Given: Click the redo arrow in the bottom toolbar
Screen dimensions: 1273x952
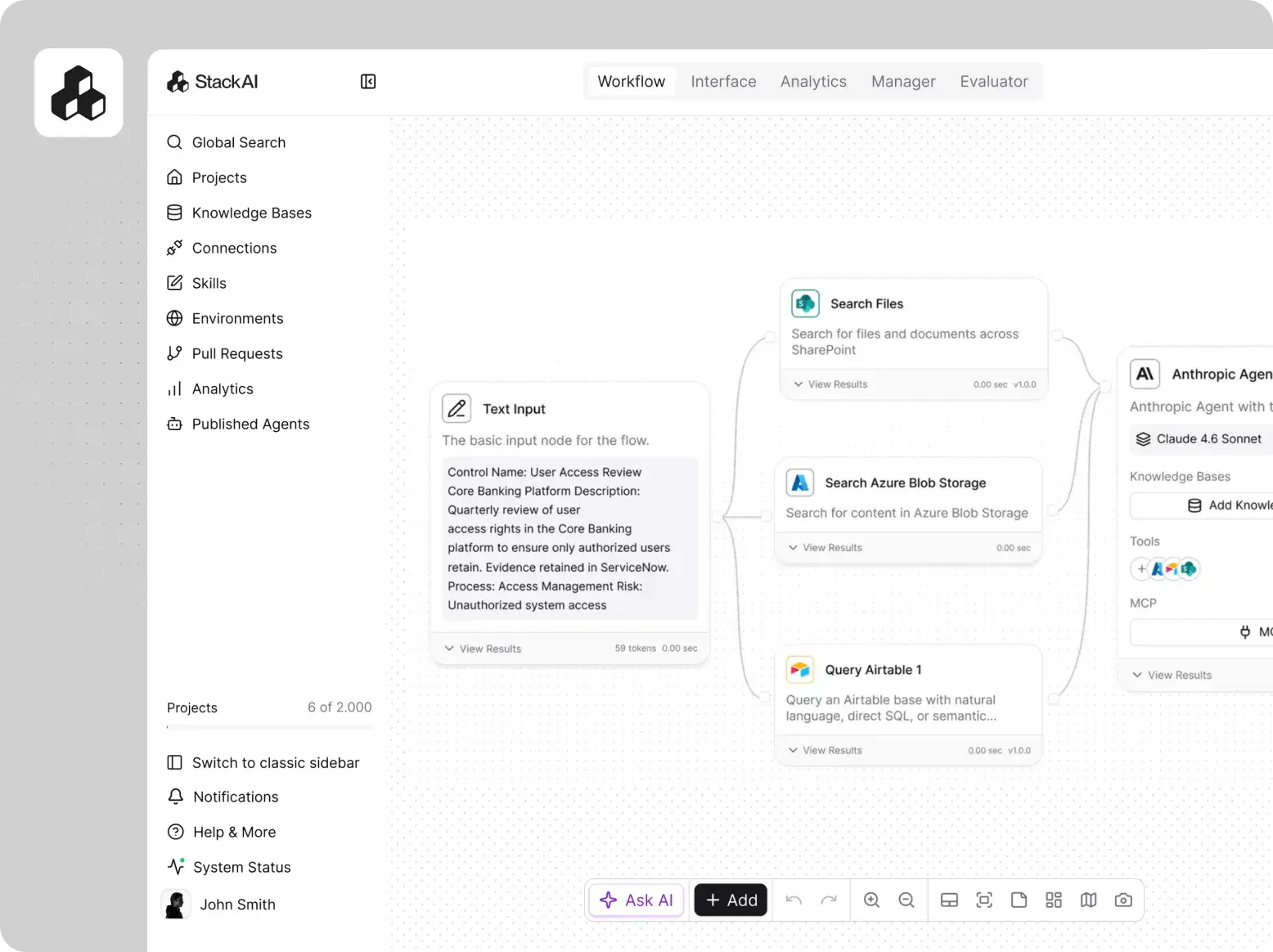Looking at the screenshot, I should (x=829, y=900).
